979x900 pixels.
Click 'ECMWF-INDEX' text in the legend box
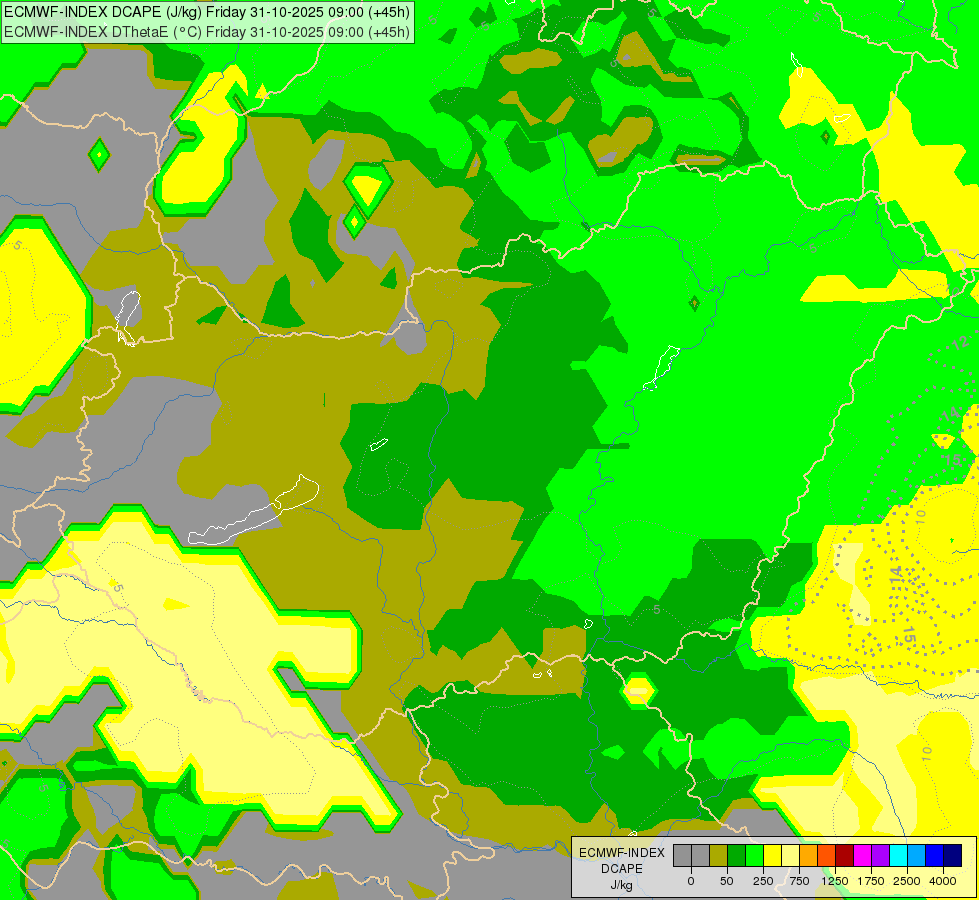[622, 853]
